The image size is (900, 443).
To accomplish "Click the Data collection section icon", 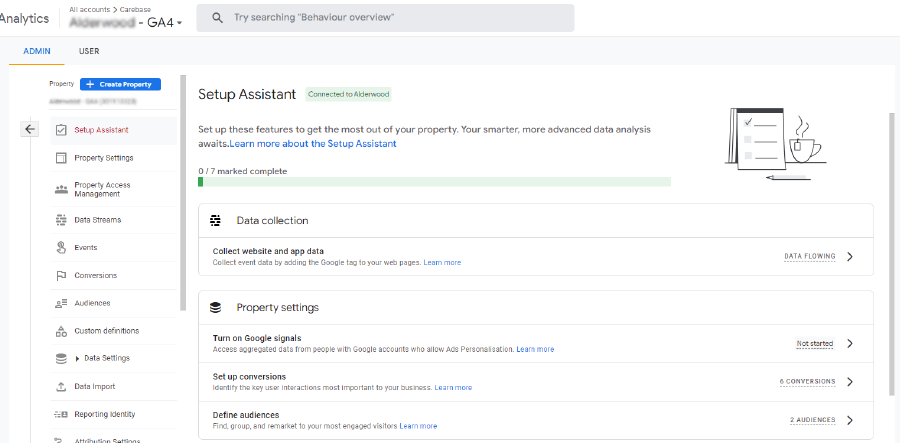I will coord(215,221).
